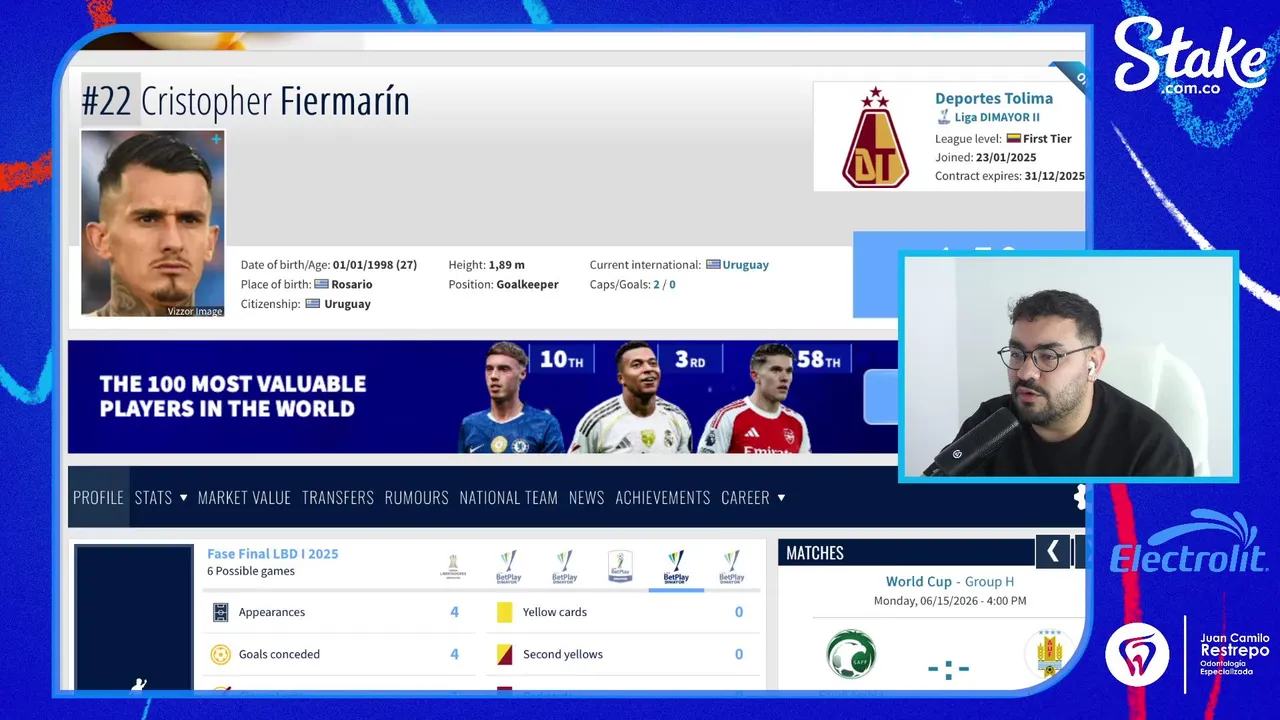Viewport: 1280px width, 720px height.
Task: Open the Deportes Tolima club link
Action: coord(994,98)
